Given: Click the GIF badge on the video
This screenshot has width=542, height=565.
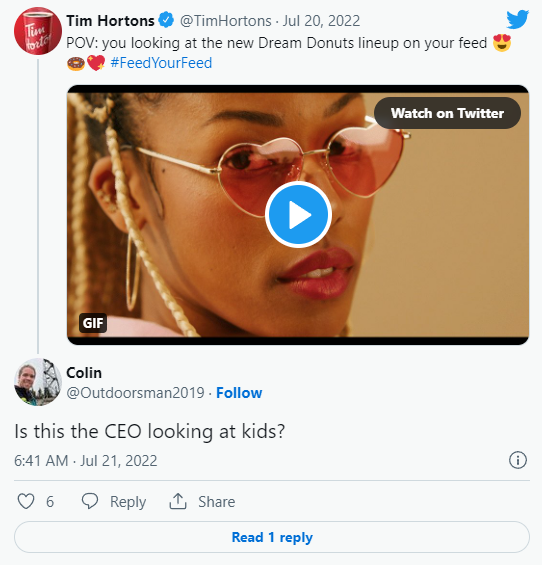Looking at the screenshot, I should (x=93, y=323).
